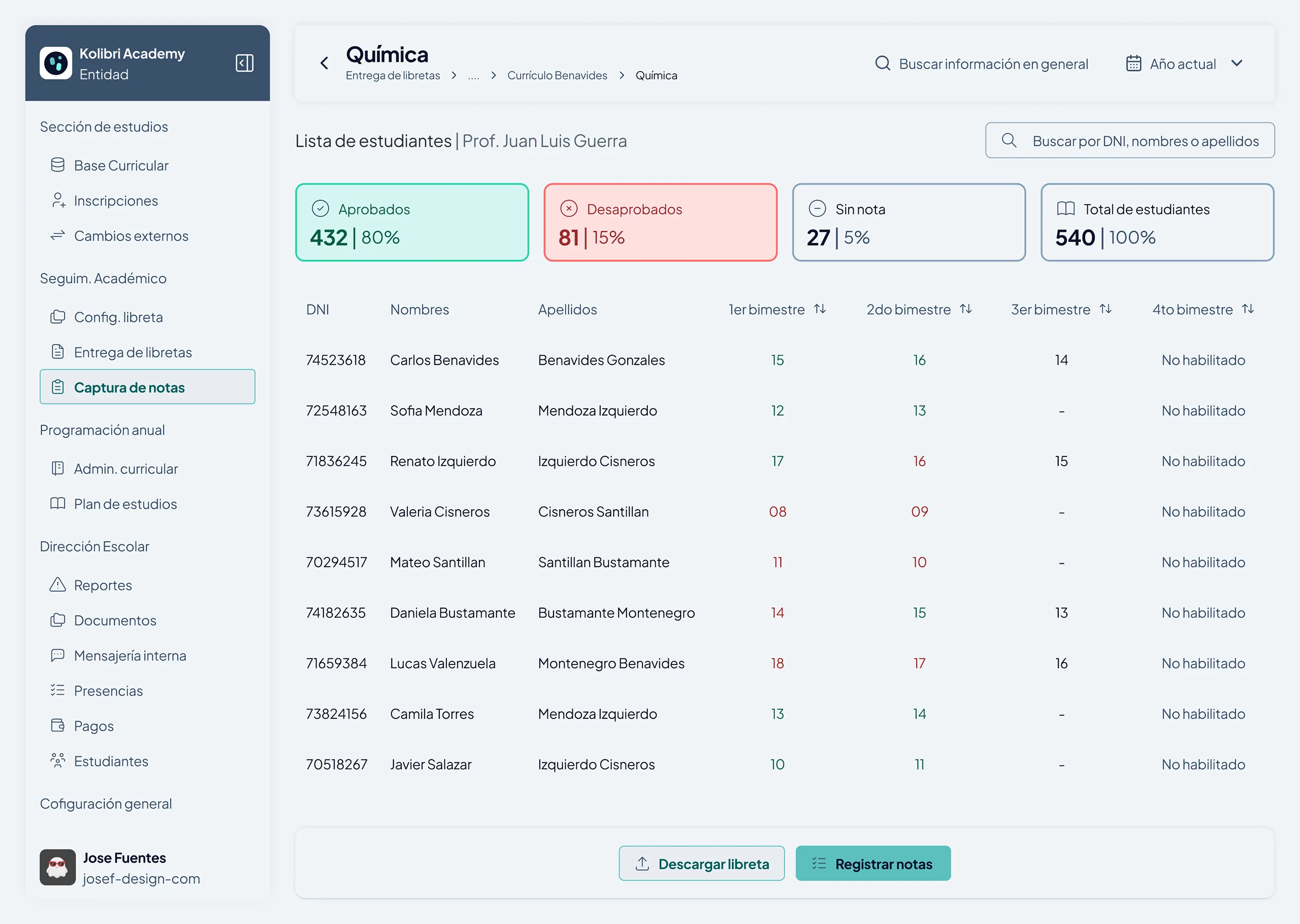1300x924 pixels.
Task: Sort by 3er bimestre column
Action: (1106, 309)
